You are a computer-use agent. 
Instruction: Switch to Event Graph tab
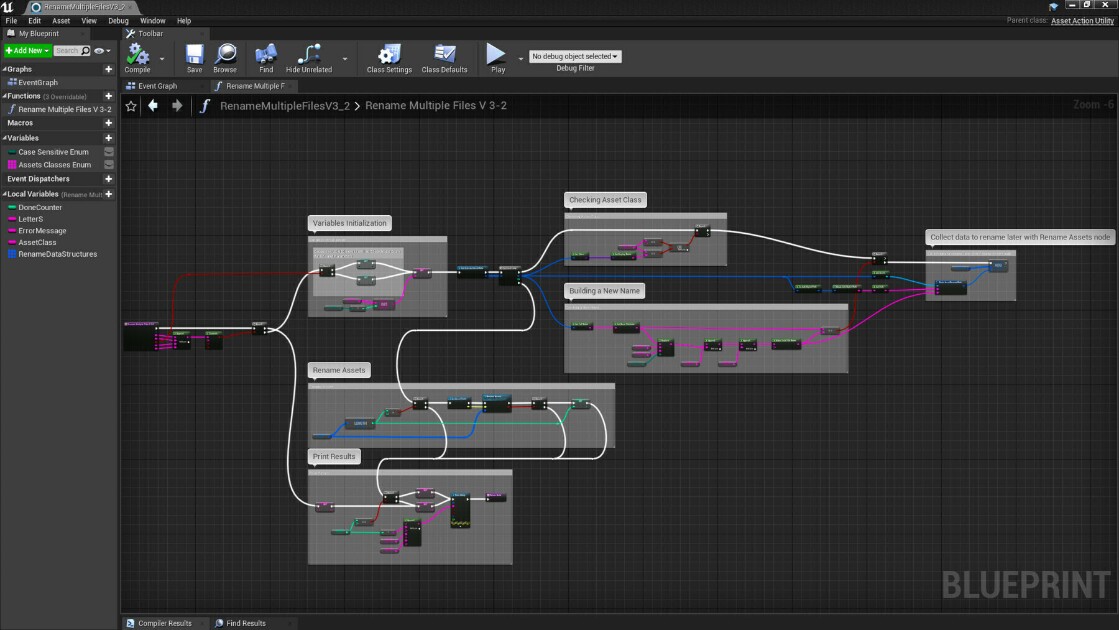click(157, 86)
